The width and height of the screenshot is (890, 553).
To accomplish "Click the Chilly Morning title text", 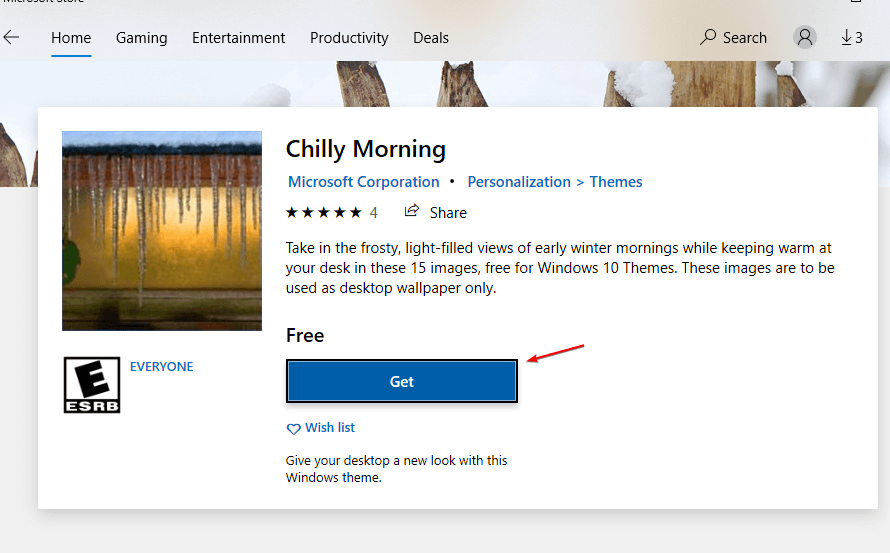I will coord(366,149).
